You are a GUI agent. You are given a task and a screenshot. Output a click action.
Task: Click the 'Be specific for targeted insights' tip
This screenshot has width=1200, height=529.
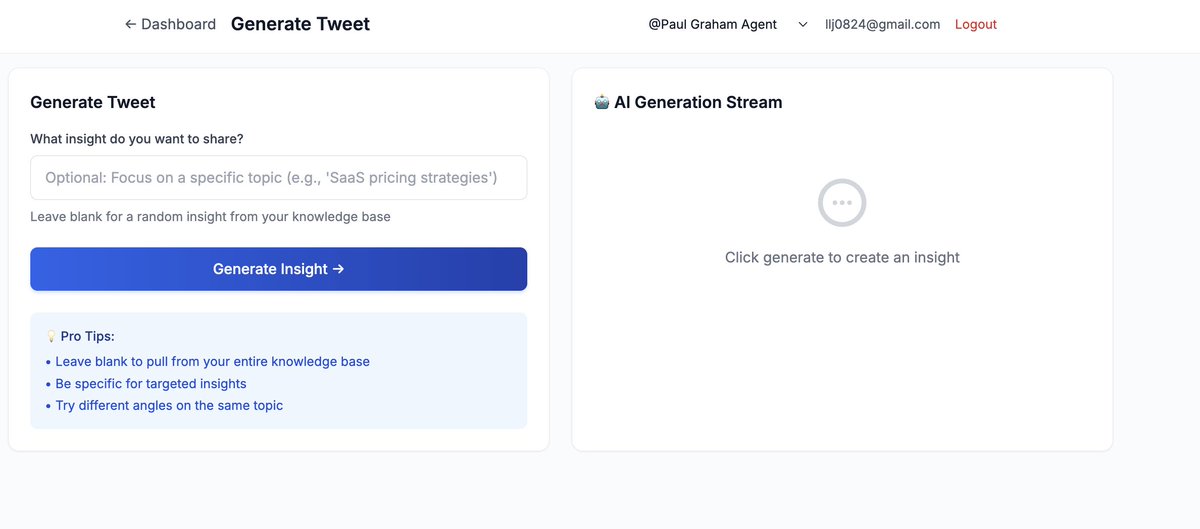[x=146, y=383]
